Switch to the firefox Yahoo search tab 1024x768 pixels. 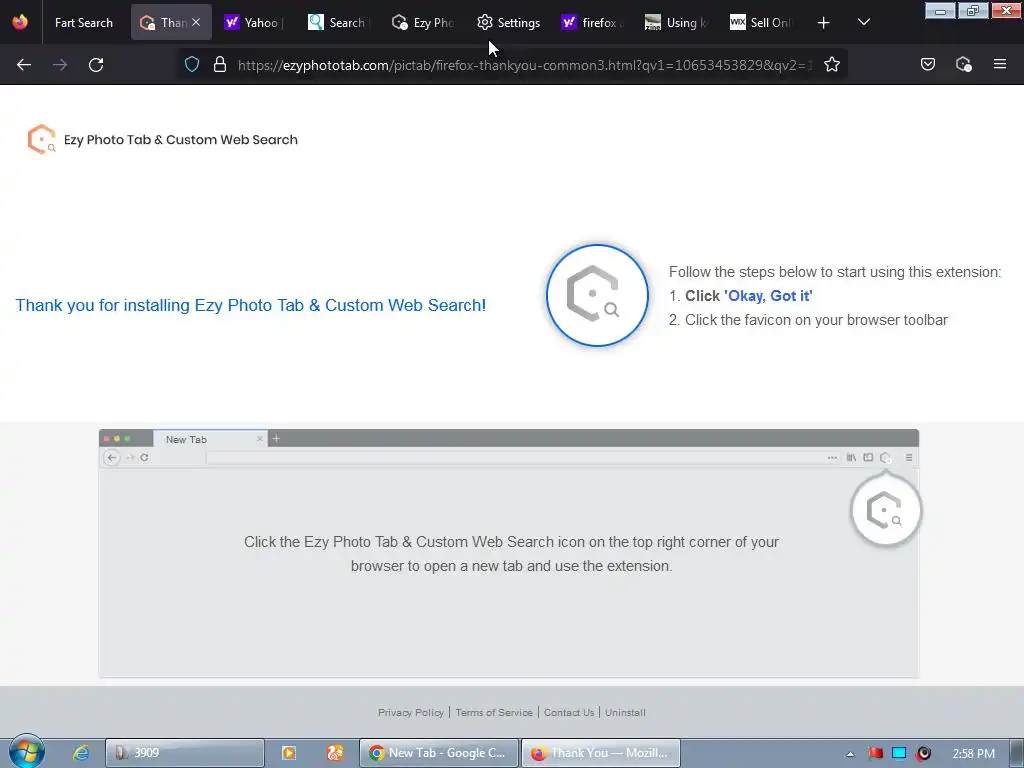coord(592,22)
